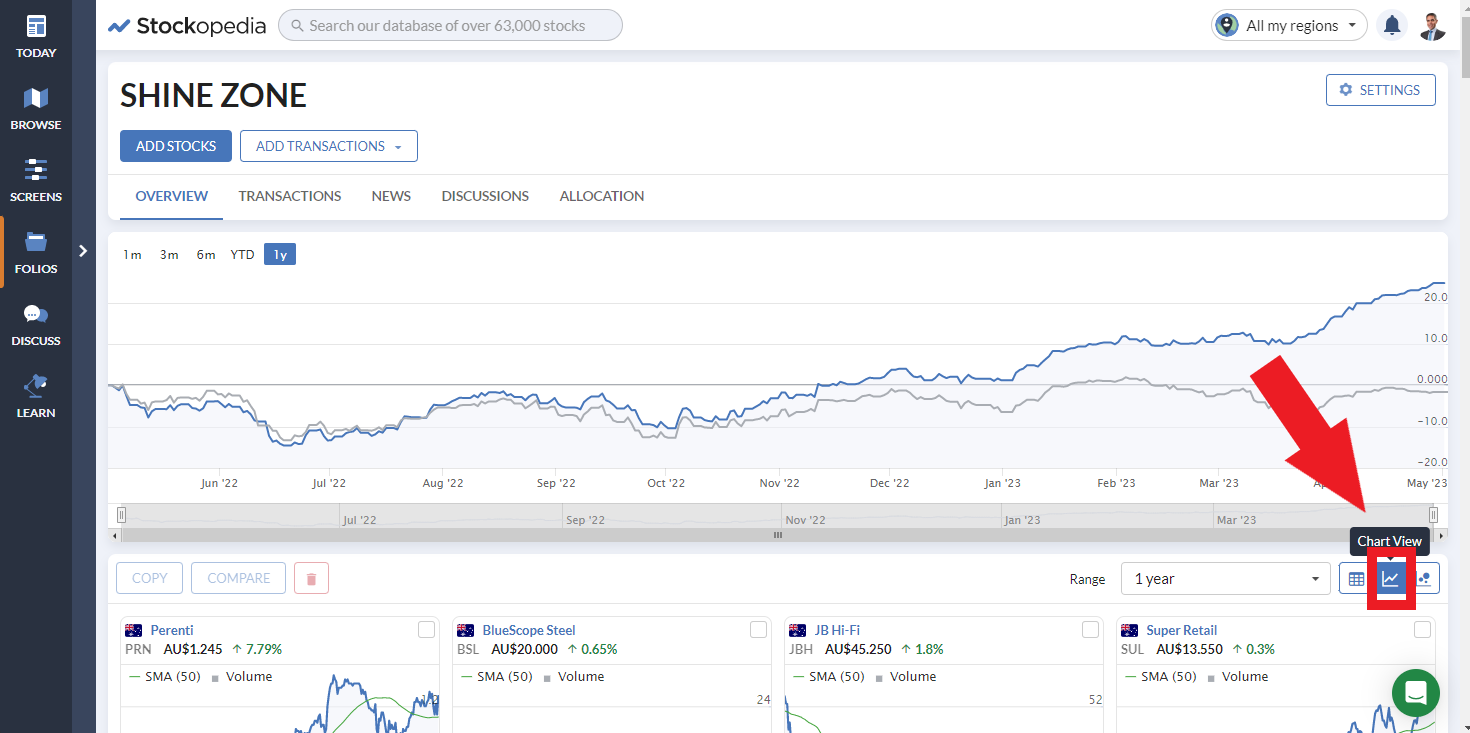Click the Stockopedia logo

click(187, 26)
